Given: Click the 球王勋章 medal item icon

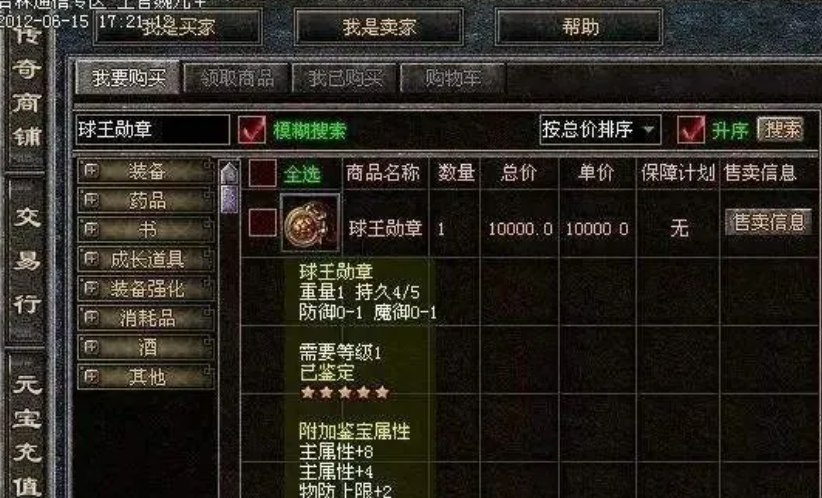Looking at the screenshot, I should pos(310,224).
